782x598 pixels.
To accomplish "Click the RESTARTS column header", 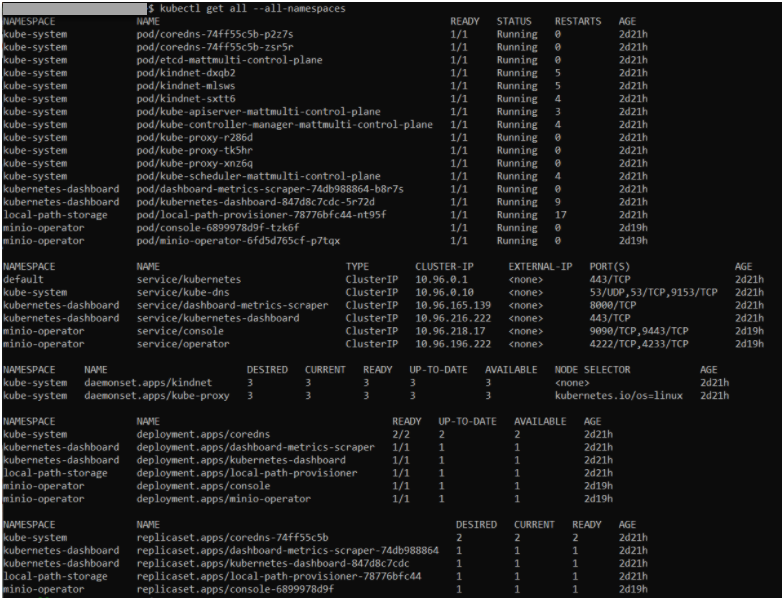I will 578,21.
